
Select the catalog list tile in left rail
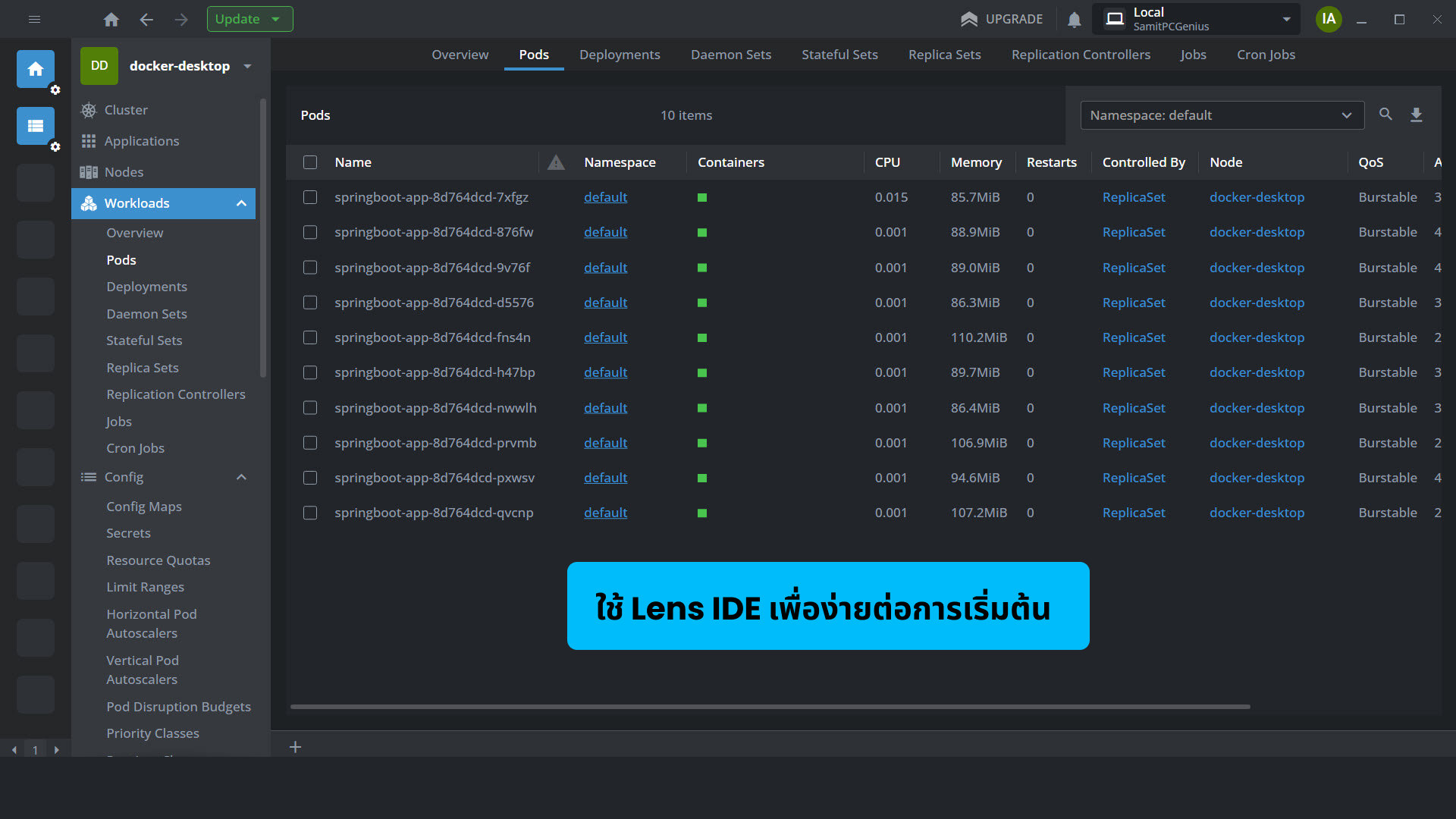(x=36, y=126)
